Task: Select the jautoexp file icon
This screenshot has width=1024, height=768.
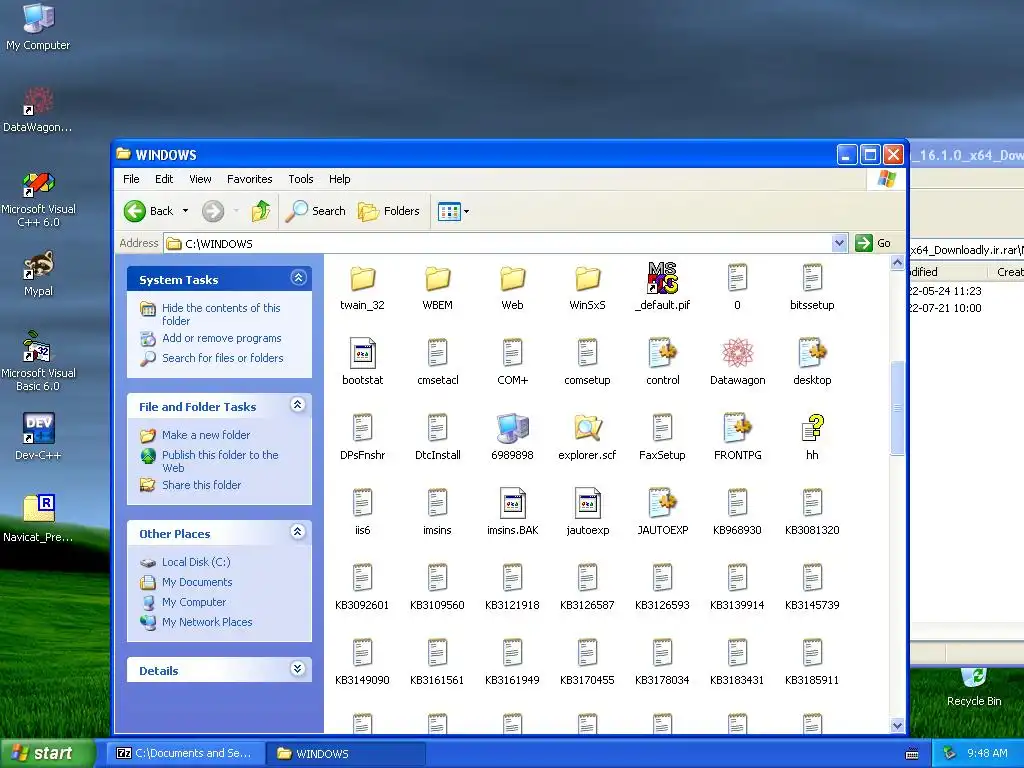Action: click(x=587, y=504)
